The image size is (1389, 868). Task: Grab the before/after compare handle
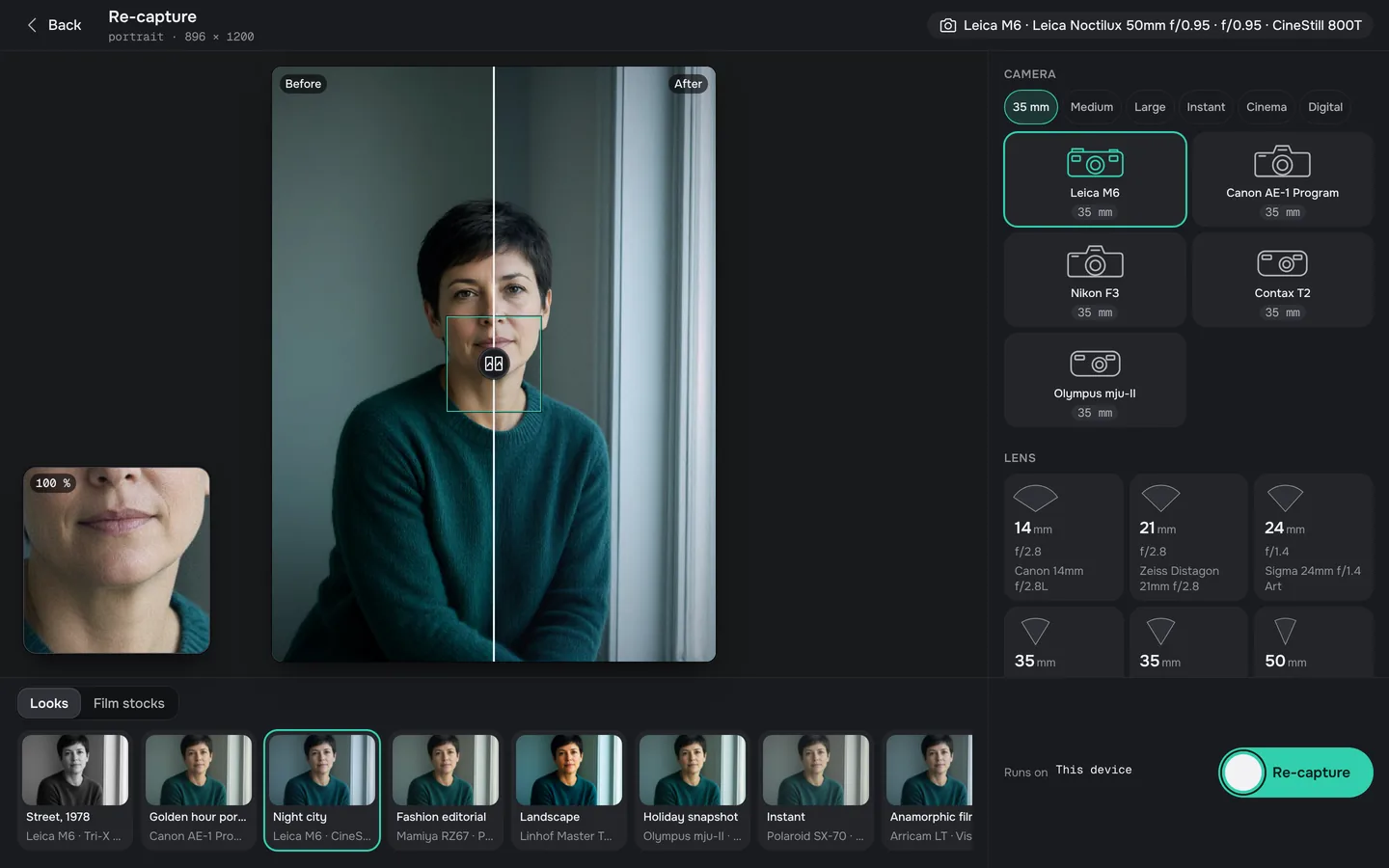pyautogui.click(x=494, y=364)
